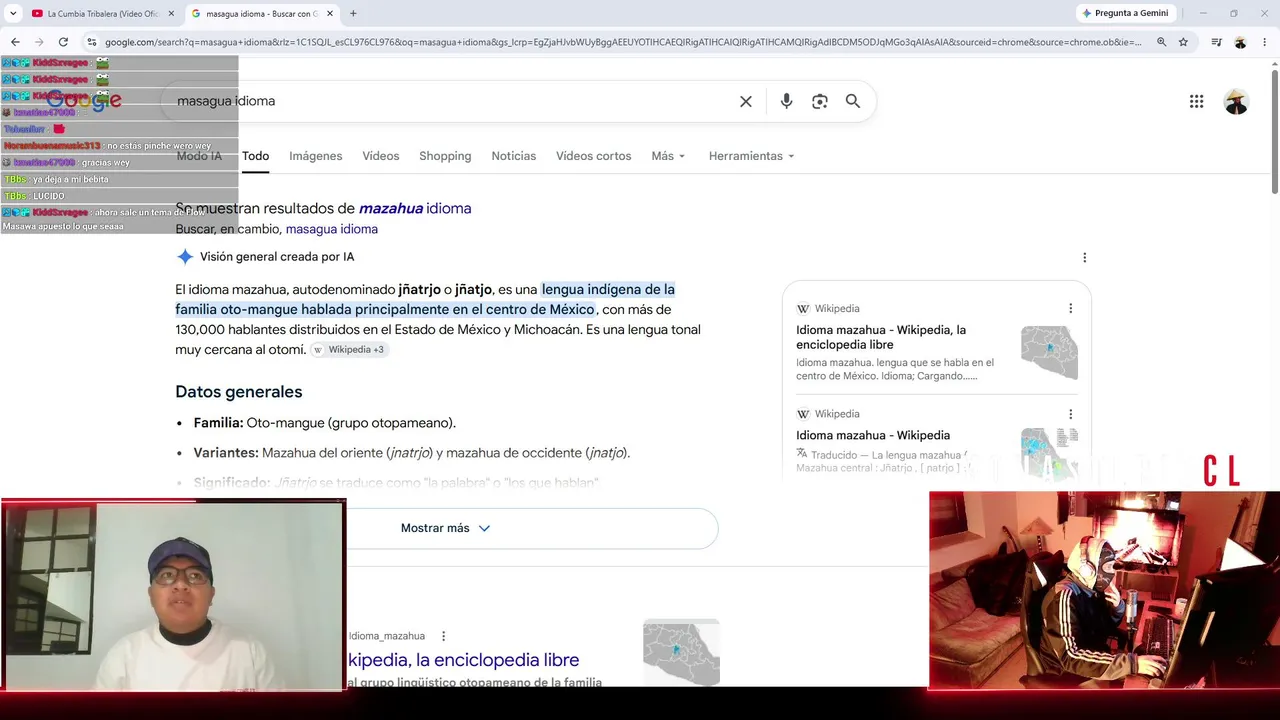The height and width of the screenshot is (720, 1280).
Task: Click the Variantes: Mazahua del oriente bullet
Action: pyautogui.click(x=412, y=453)
